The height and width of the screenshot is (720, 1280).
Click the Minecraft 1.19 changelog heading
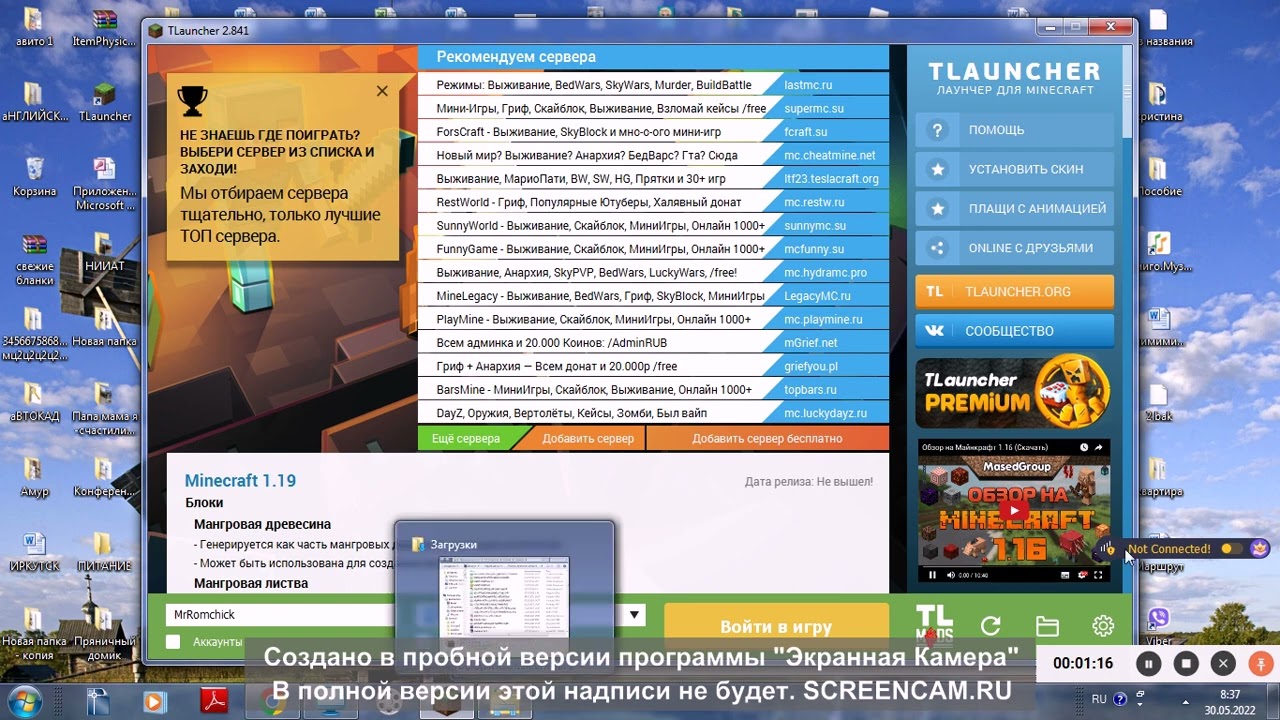pos(240,481)
